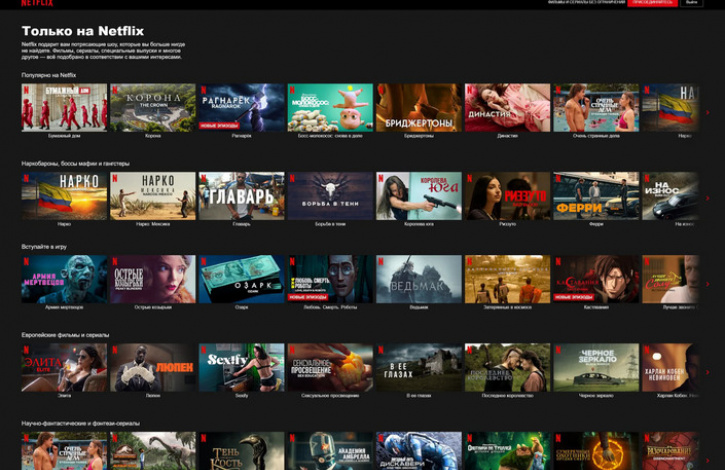725x470 pixels.
Task: Open the В ее глазах house thumbnail
Action: pyautogui.click(x=419, y=368)
